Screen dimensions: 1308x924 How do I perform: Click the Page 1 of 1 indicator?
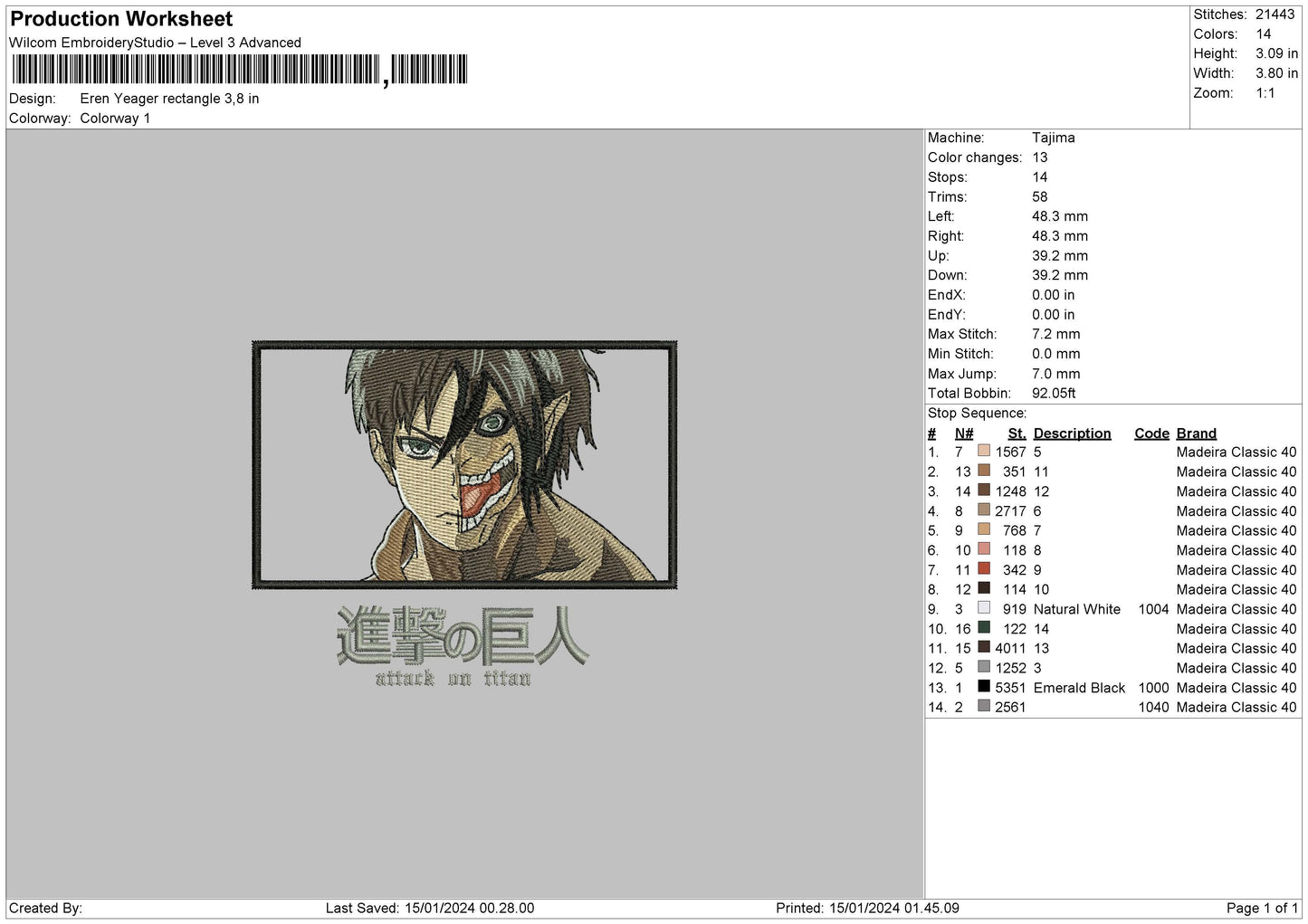pyautogui.click(x=1263, y=908)
